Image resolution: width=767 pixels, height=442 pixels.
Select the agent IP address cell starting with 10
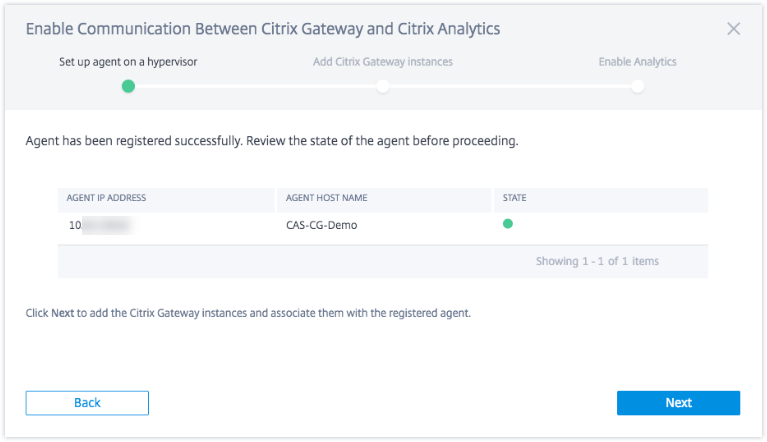(98, 225)
